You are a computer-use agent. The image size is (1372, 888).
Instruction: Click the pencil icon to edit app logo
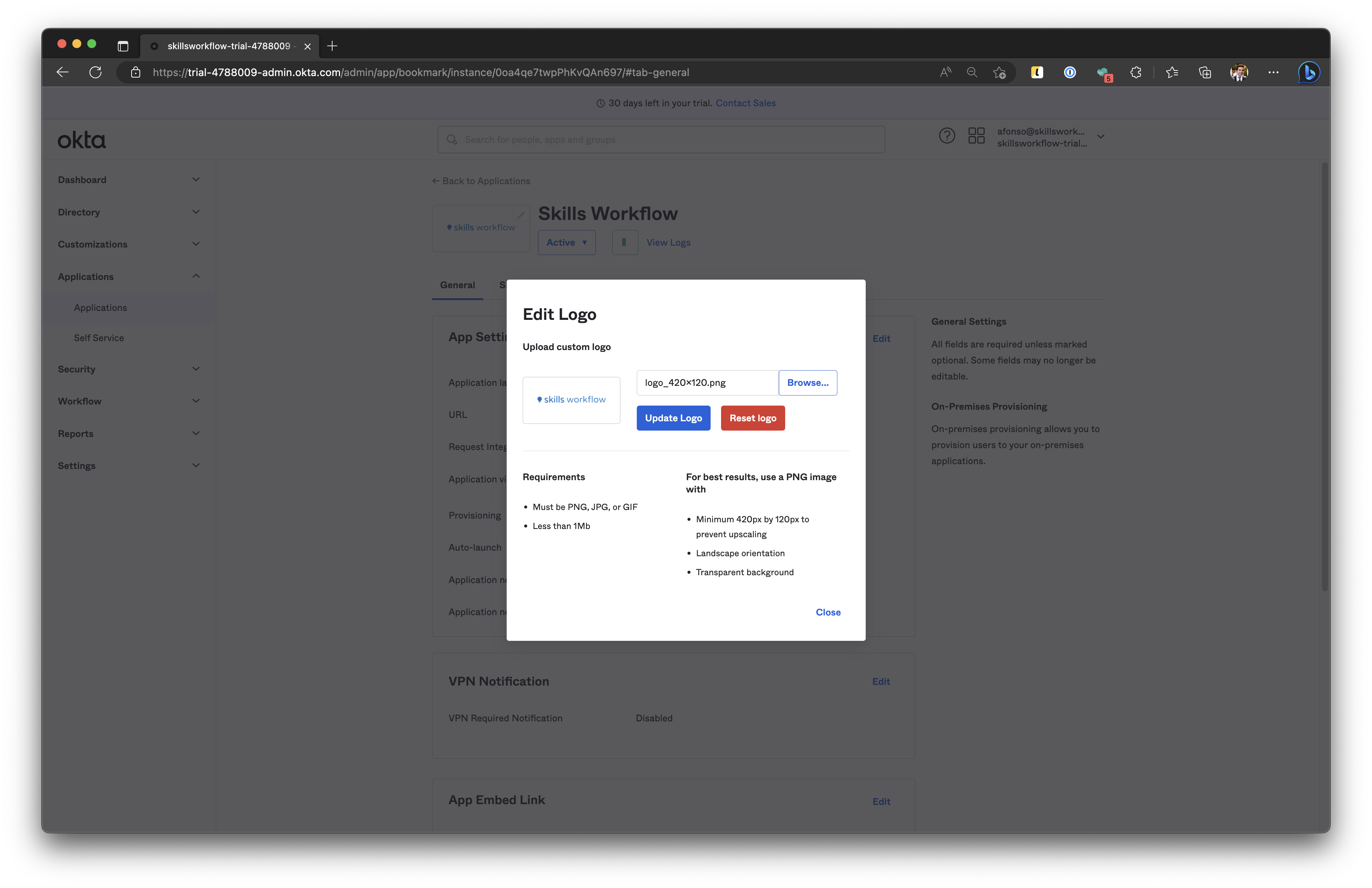[520, 214]
